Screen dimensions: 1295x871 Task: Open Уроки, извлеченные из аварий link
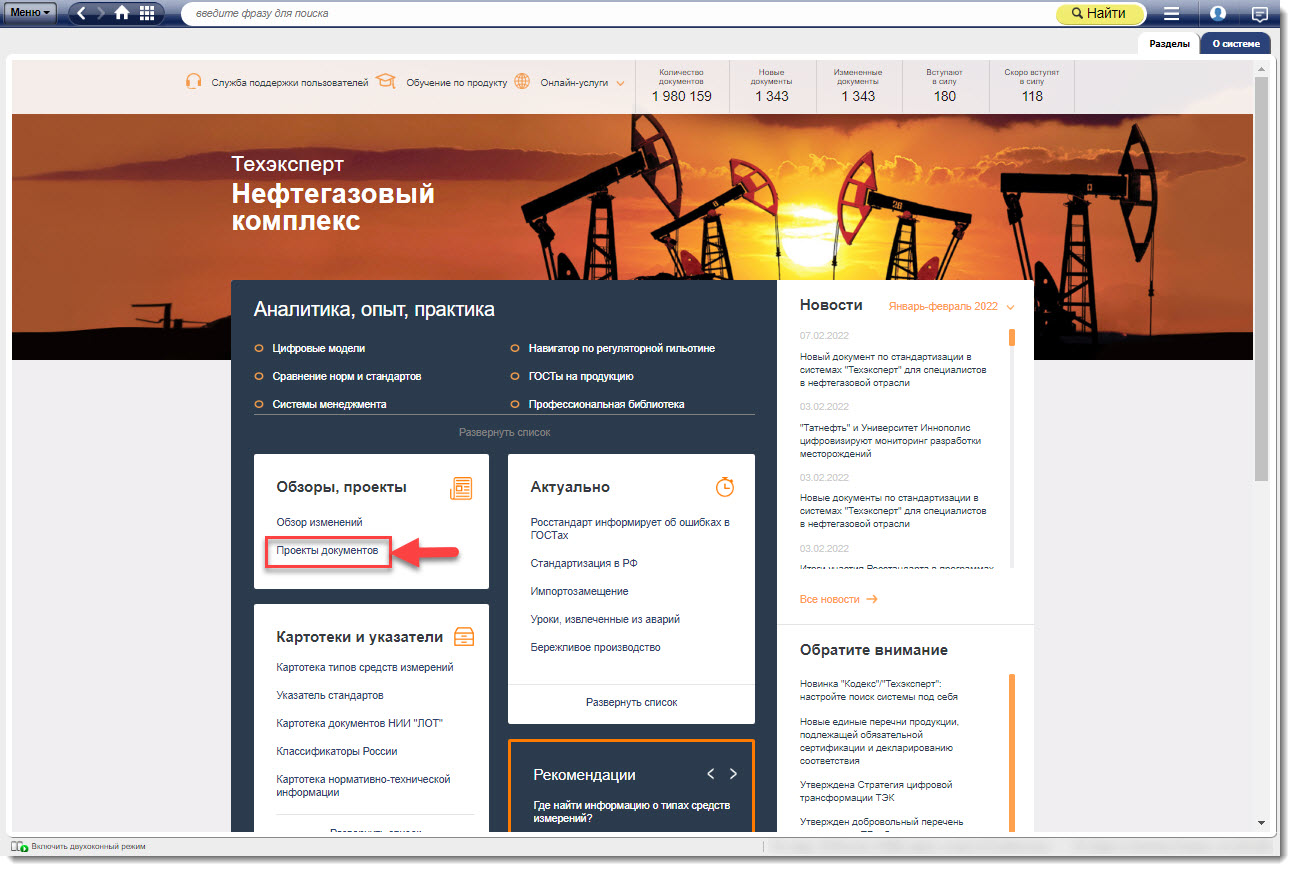(x=605, y=619)
